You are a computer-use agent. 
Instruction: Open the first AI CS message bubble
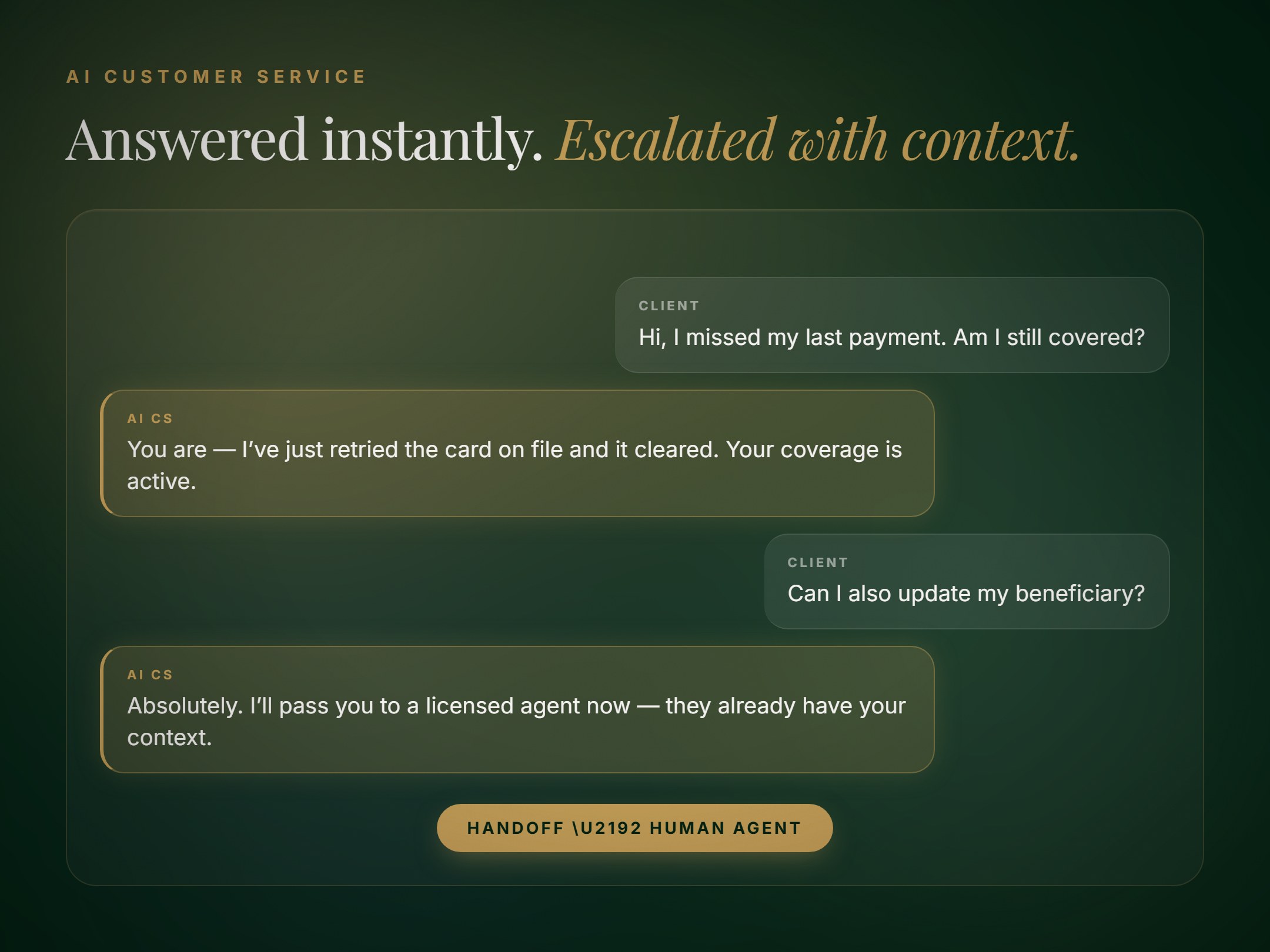(x=517, y=452)
